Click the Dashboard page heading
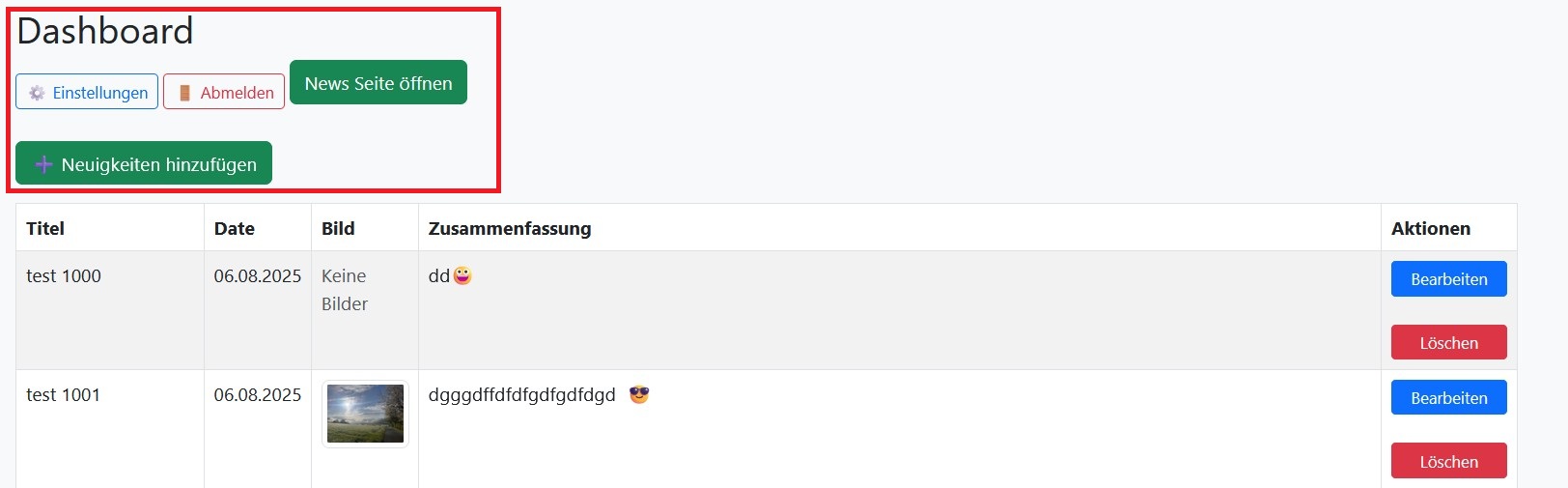Image resolution: width=1568 pixels, height=488 pixels. pyautogui.click(x=105, y=32)
